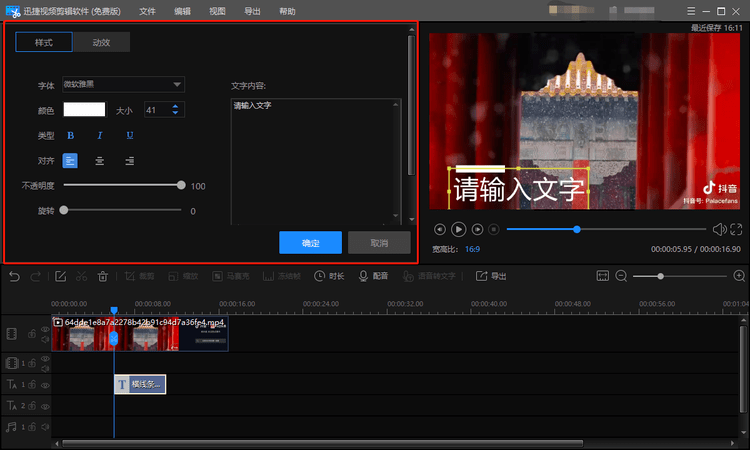Open the 帮助 menu
Viewport: 750px width, 450px height.
pyautogui.click(x=287, y=11)
